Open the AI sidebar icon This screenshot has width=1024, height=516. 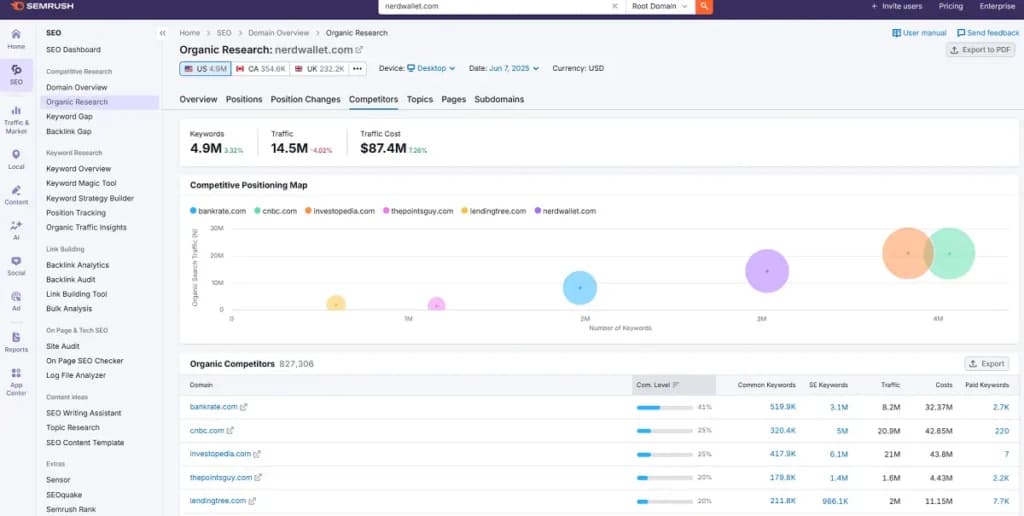coord(16,230)
